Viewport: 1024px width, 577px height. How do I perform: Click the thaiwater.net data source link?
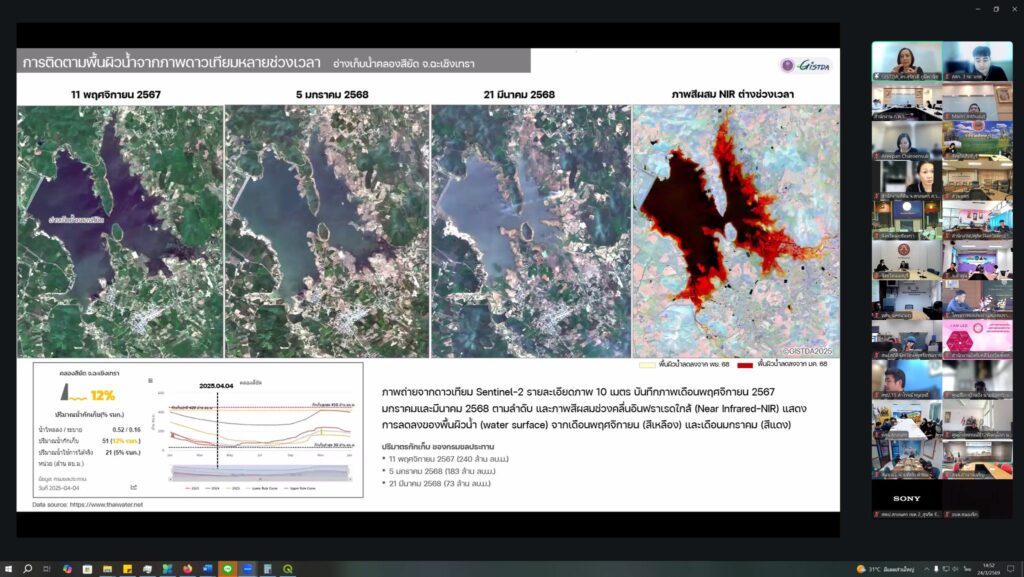[108, 504]
